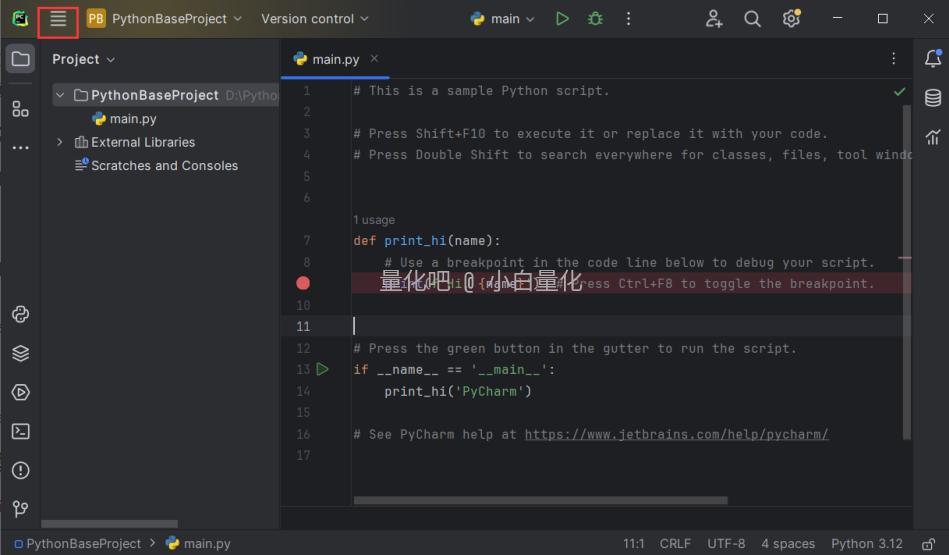949x555 pixels.
Task: Toggle the Project tool window folder button
Action: coord(21,59)
